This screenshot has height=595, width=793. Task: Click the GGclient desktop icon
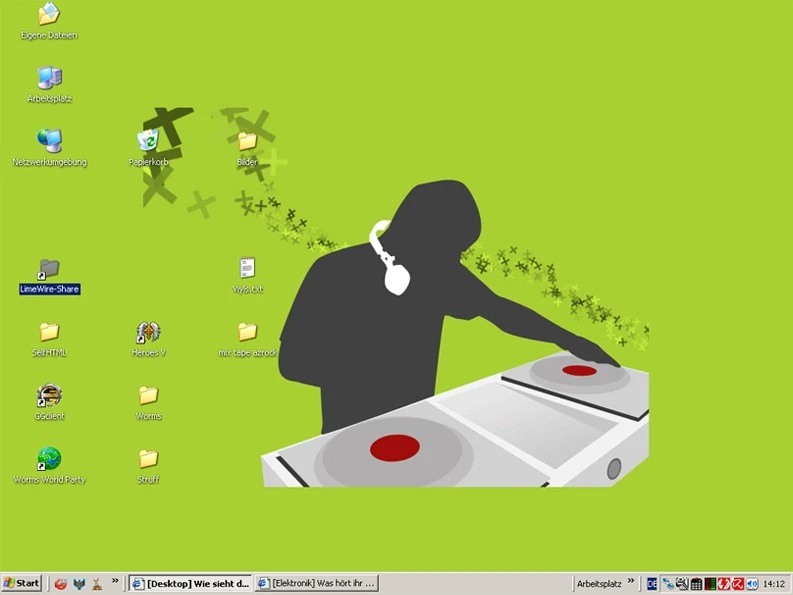[49, 396]
